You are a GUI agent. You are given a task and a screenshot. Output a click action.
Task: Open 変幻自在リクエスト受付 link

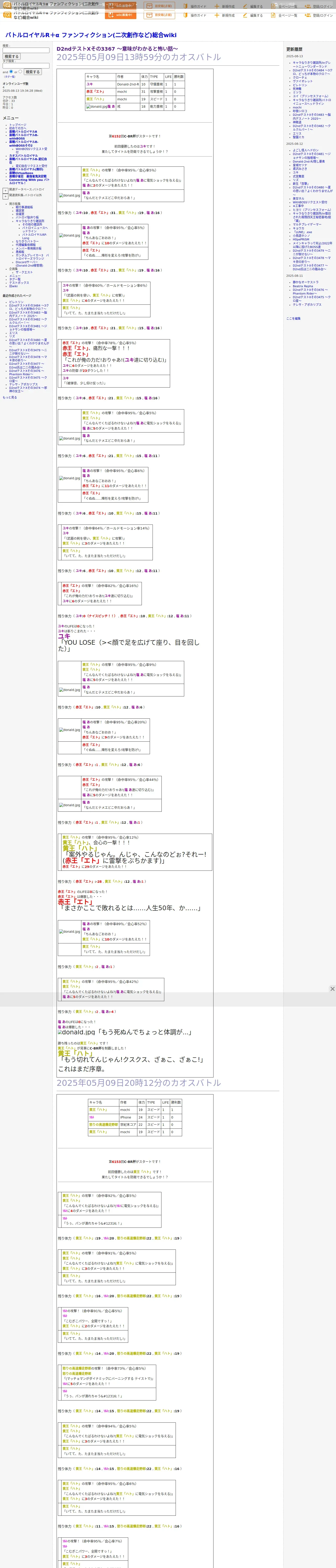tap(31, 166)
